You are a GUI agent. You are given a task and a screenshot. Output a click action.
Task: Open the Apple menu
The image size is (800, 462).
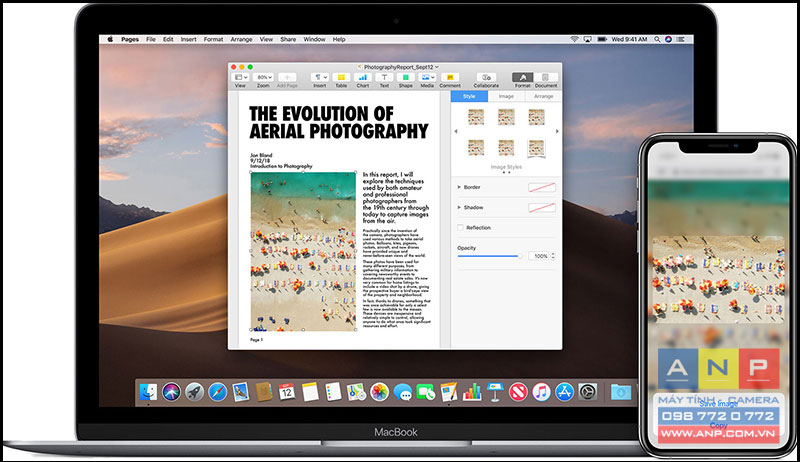click(110, 39)
